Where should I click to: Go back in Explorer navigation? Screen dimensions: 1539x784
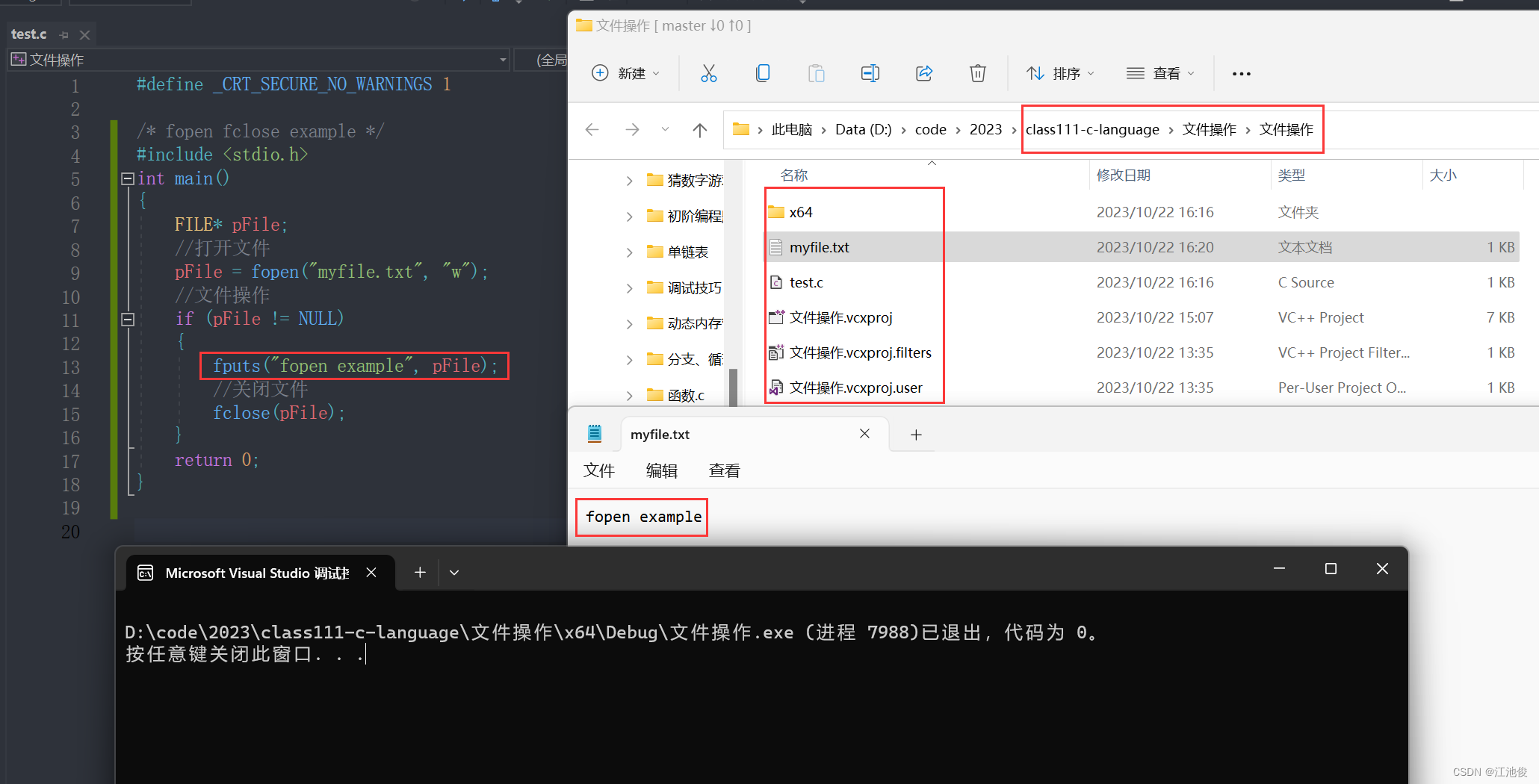click(x=592, y=130)
